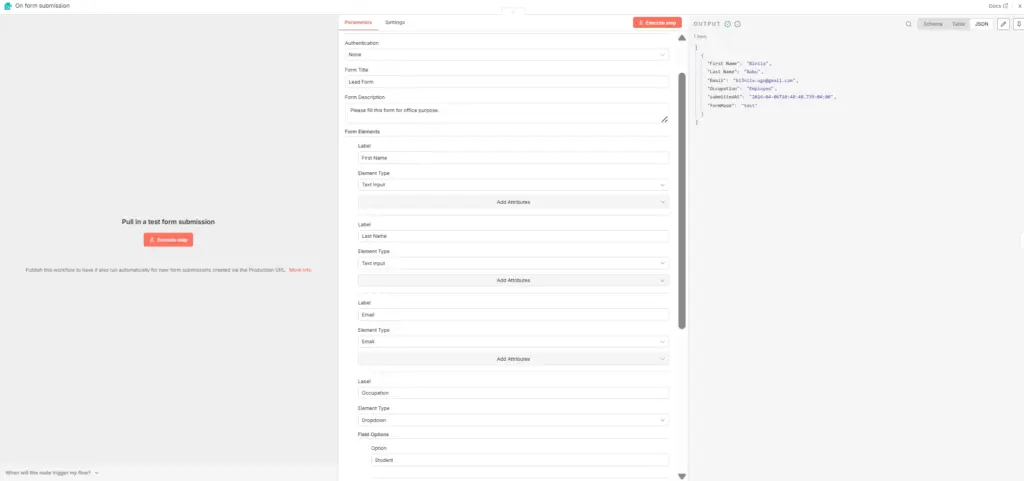Open Element Type dropdown showing Dropdown
The width and height of the screenshot is (1024, 481).
point(513,420)
